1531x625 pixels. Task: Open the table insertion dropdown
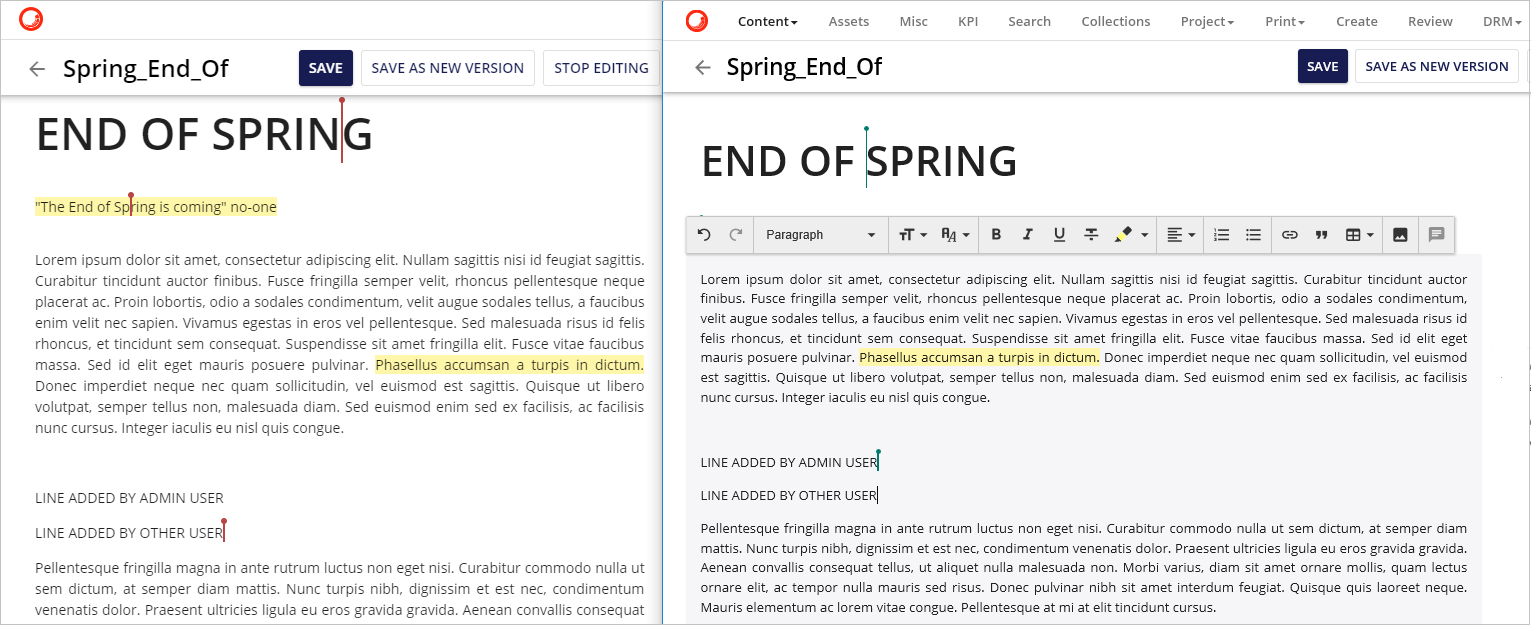[x=1358, y=234]
